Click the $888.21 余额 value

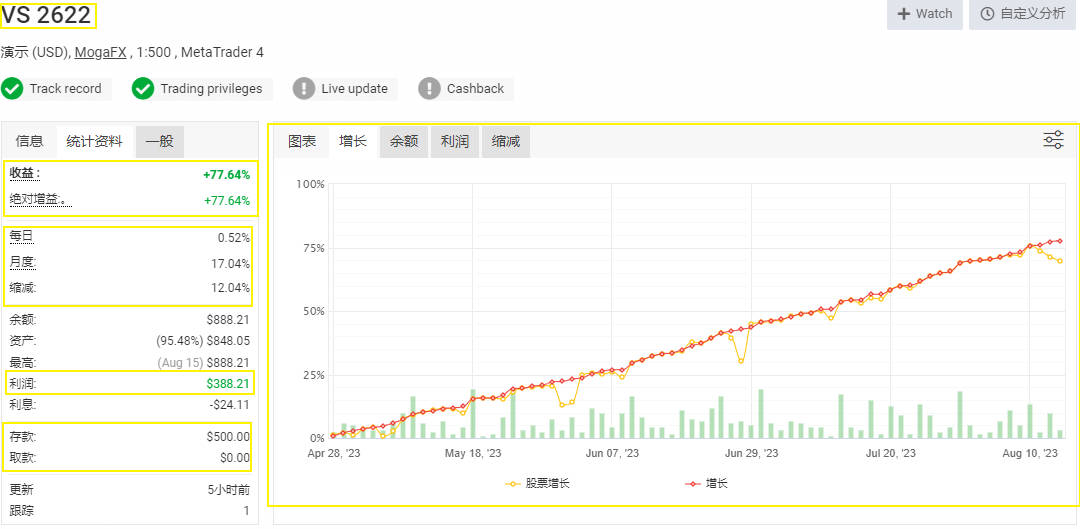[x=228, y=320]
